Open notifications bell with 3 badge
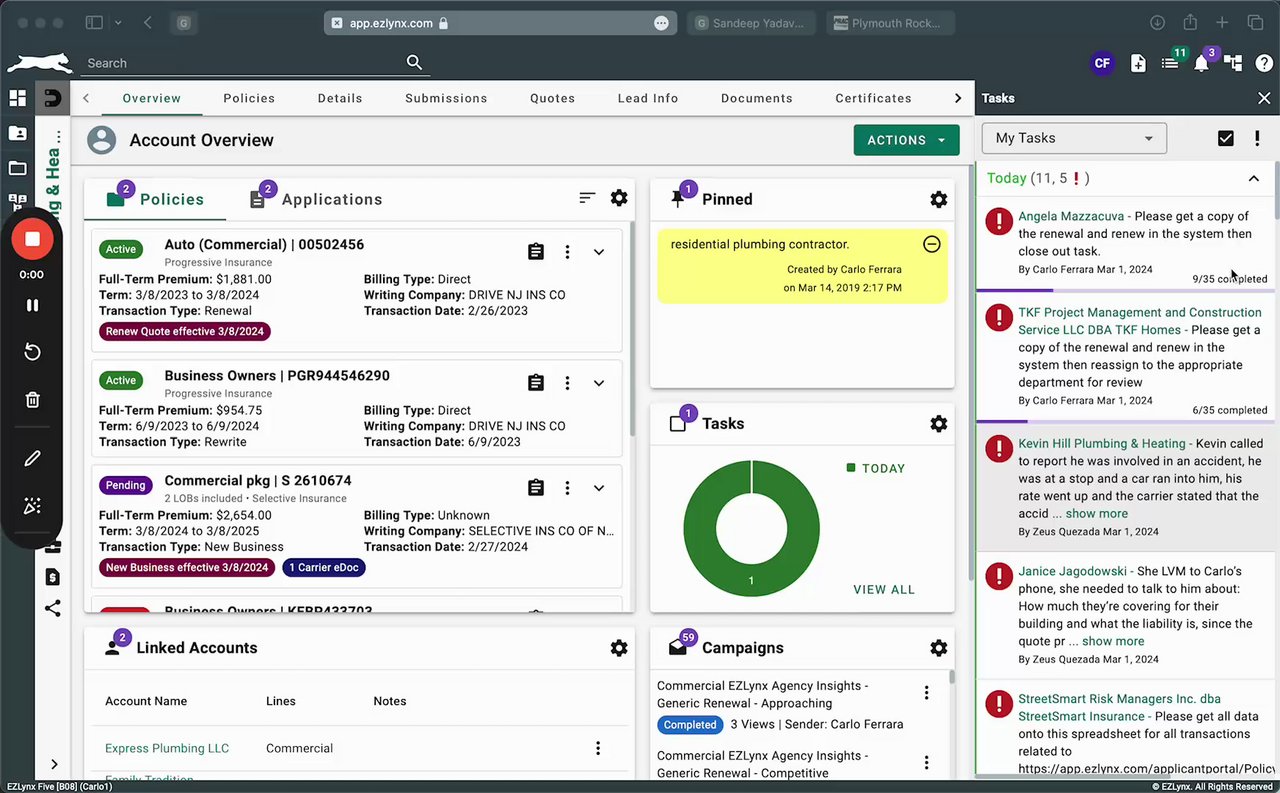This screenshot has height=793, width=1280. point(1202,63)
